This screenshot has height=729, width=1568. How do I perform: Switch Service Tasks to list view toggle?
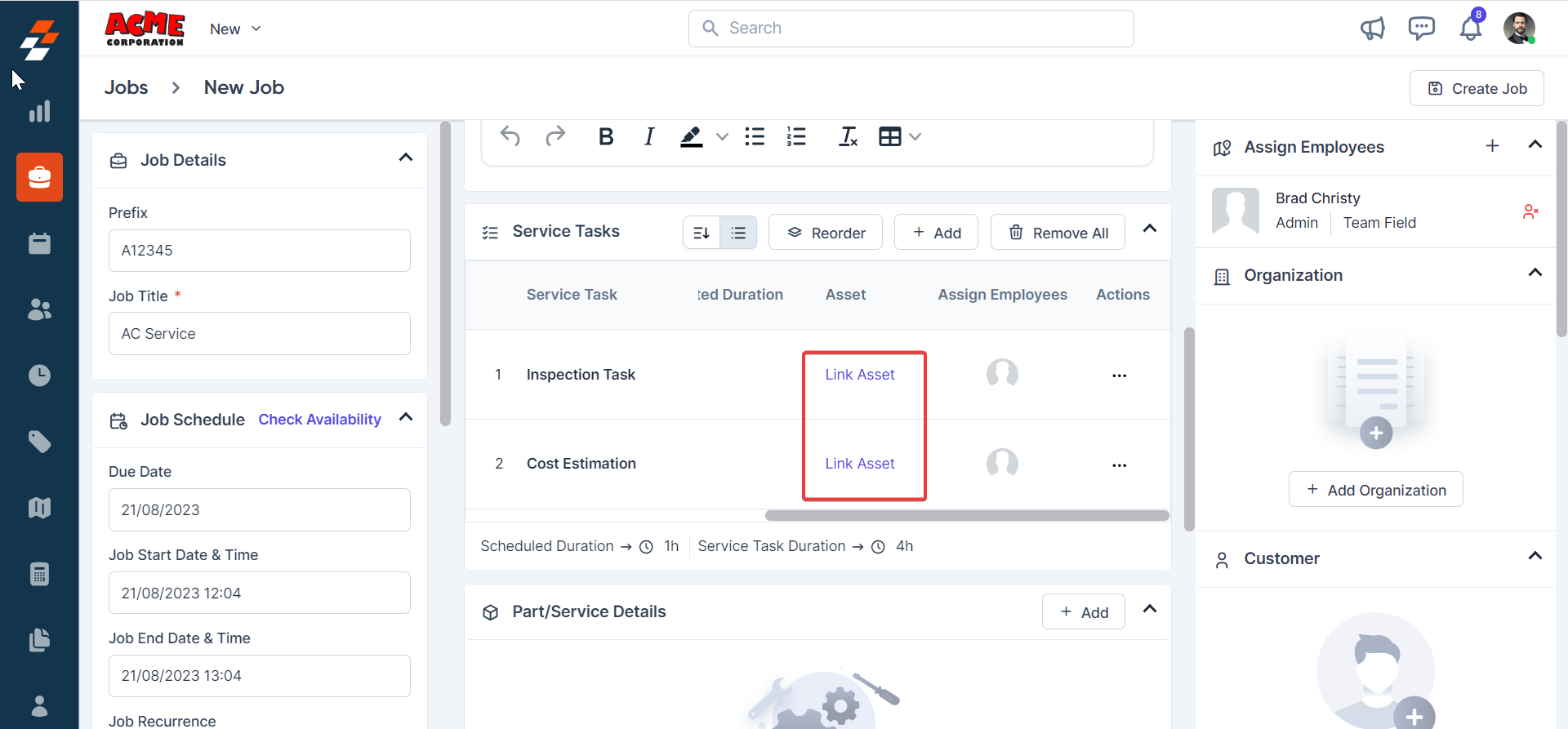pyautogui.click(x=738, y=233)
